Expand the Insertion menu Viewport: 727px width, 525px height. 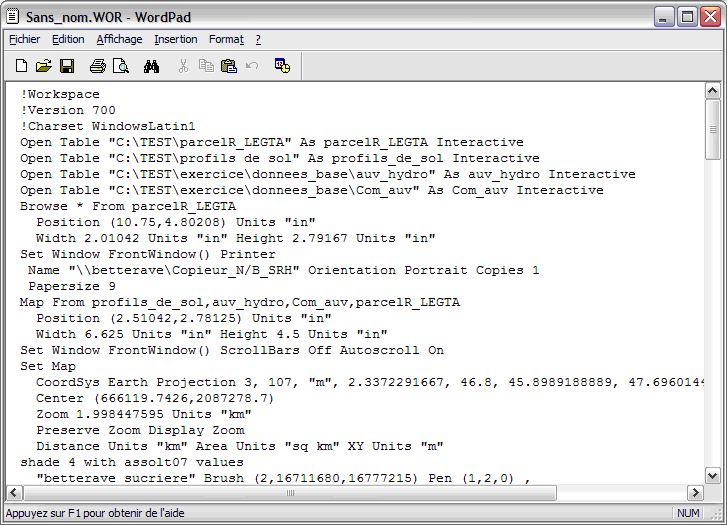click(176, 39)
